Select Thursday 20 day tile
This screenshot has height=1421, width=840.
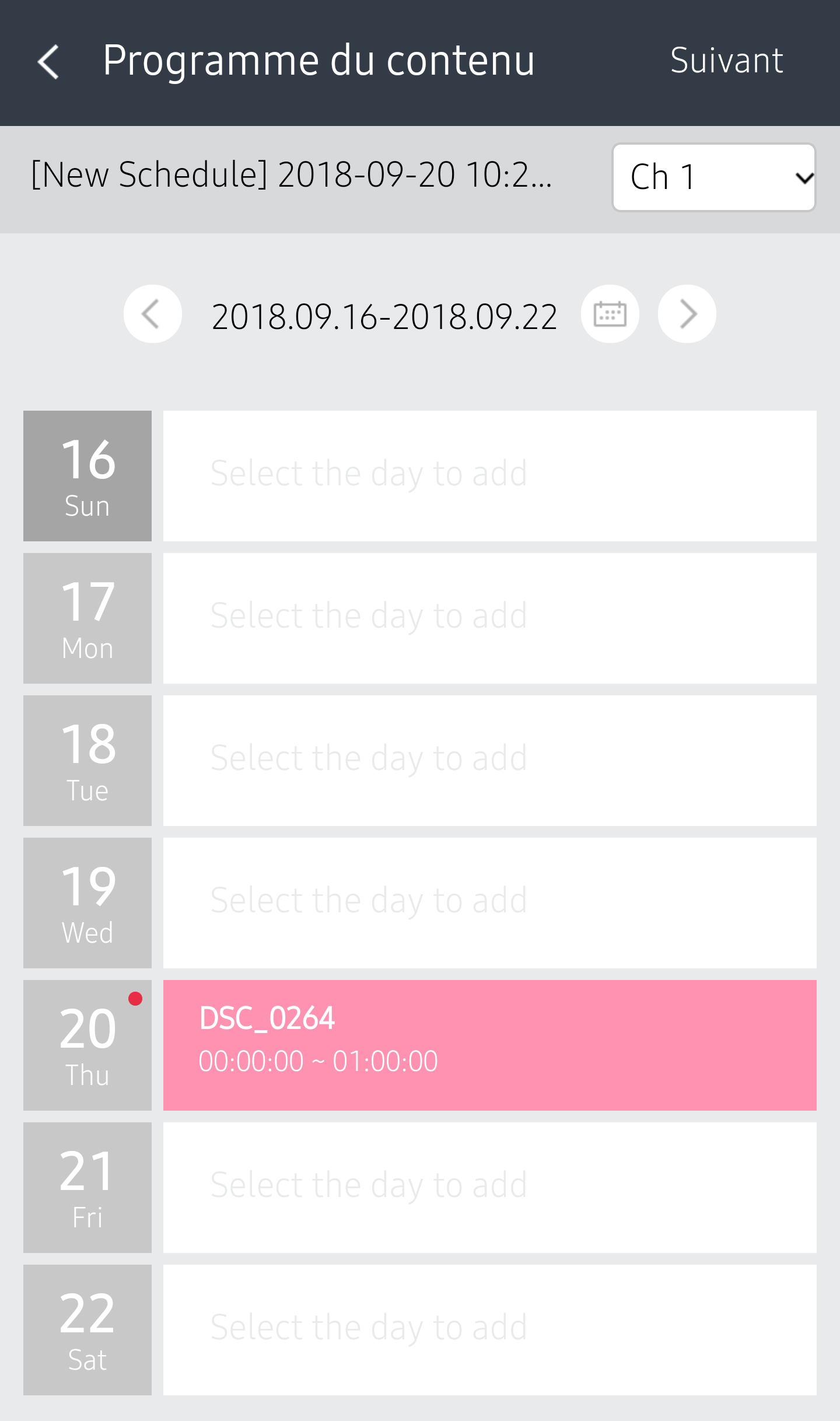pyautogui.click(x=87, y=1045)
